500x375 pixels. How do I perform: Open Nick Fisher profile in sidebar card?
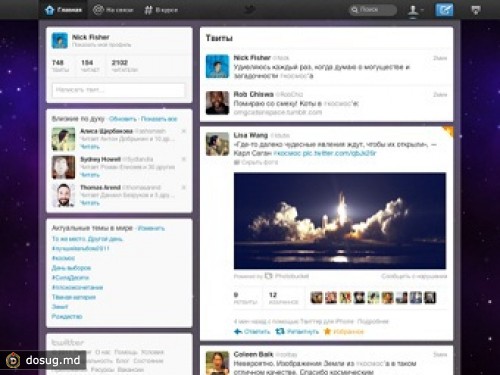[91, 37]
